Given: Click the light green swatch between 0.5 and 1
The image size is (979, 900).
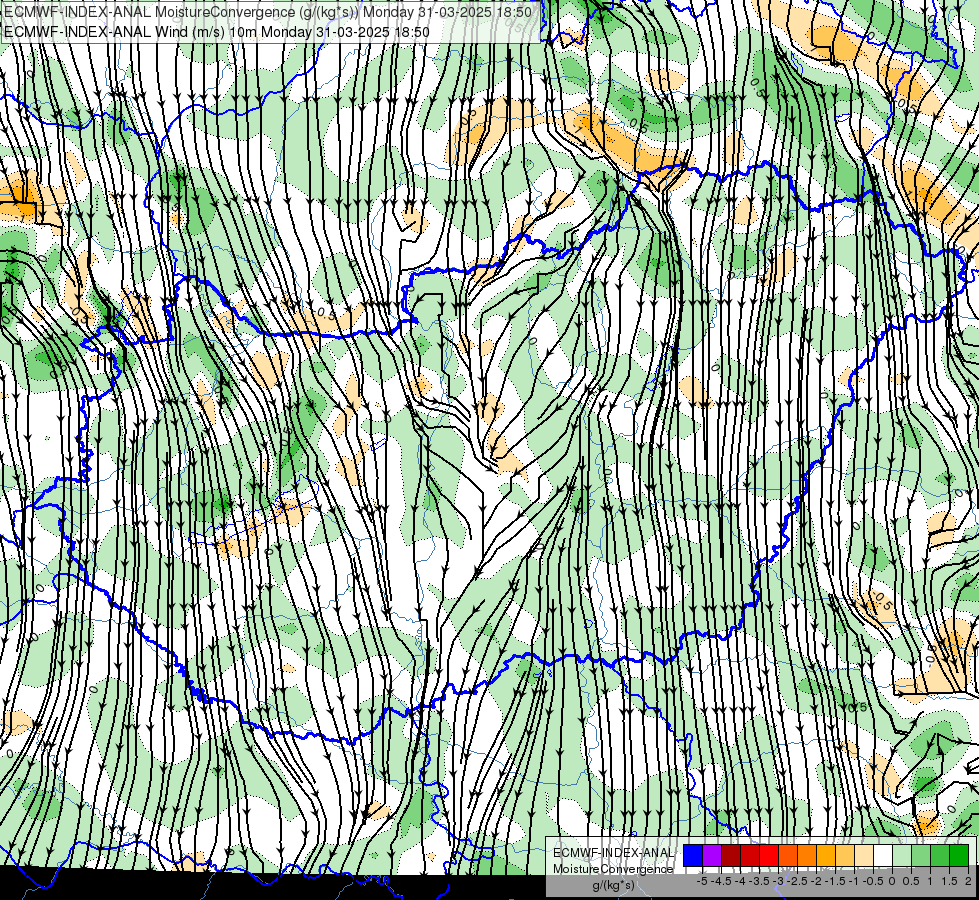Looking at the screenshot, I should 921,856.
